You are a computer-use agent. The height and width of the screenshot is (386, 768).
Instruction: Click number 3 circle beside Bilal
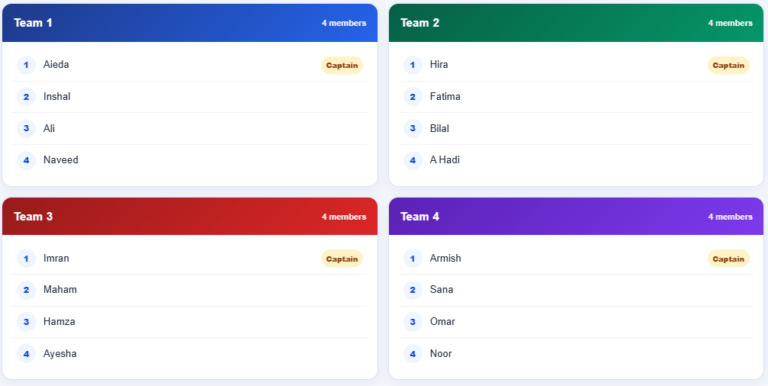(x=413, y=129)
